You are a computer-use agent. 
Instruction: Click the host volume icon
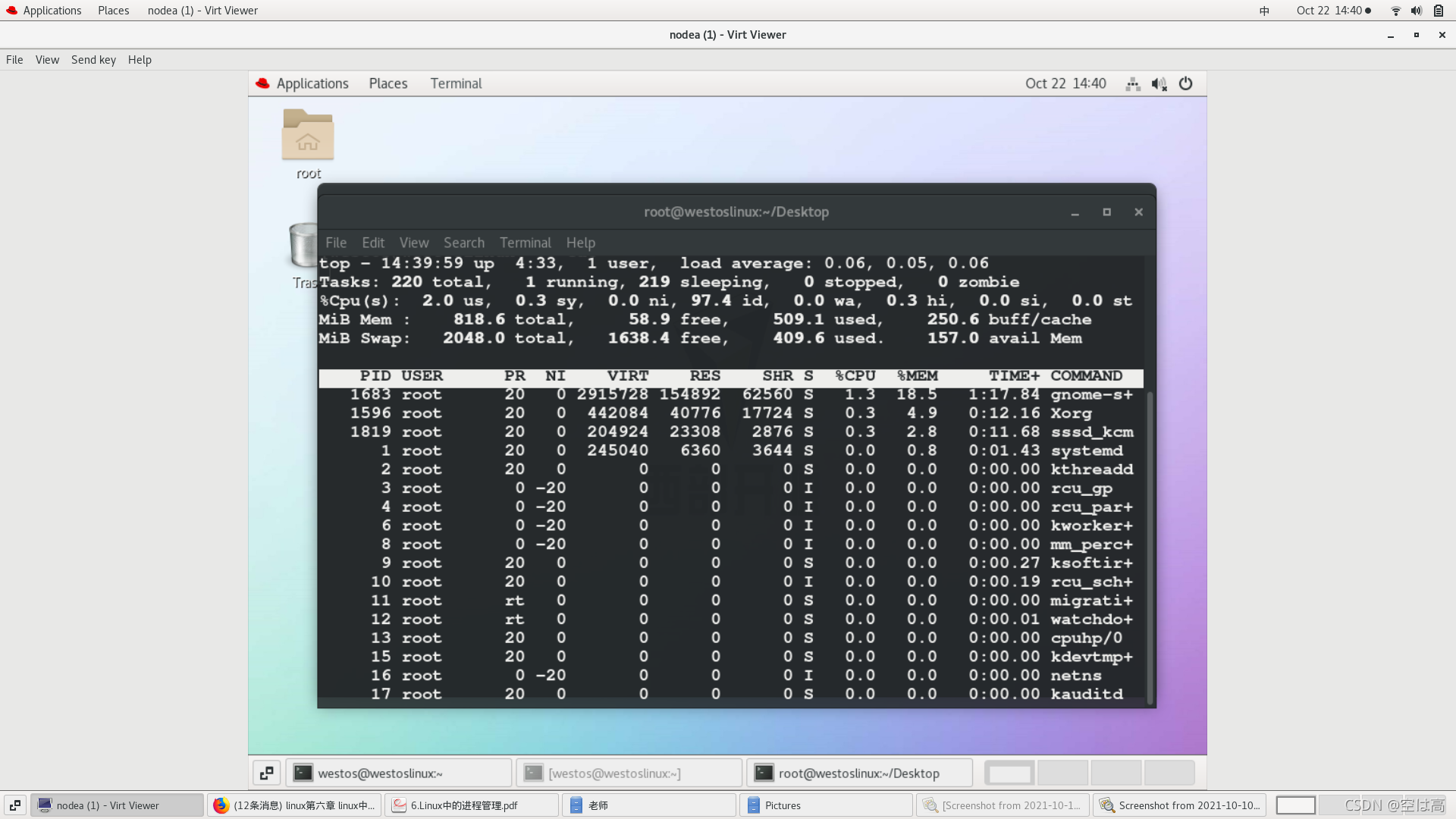click(x=1416, y=11)
